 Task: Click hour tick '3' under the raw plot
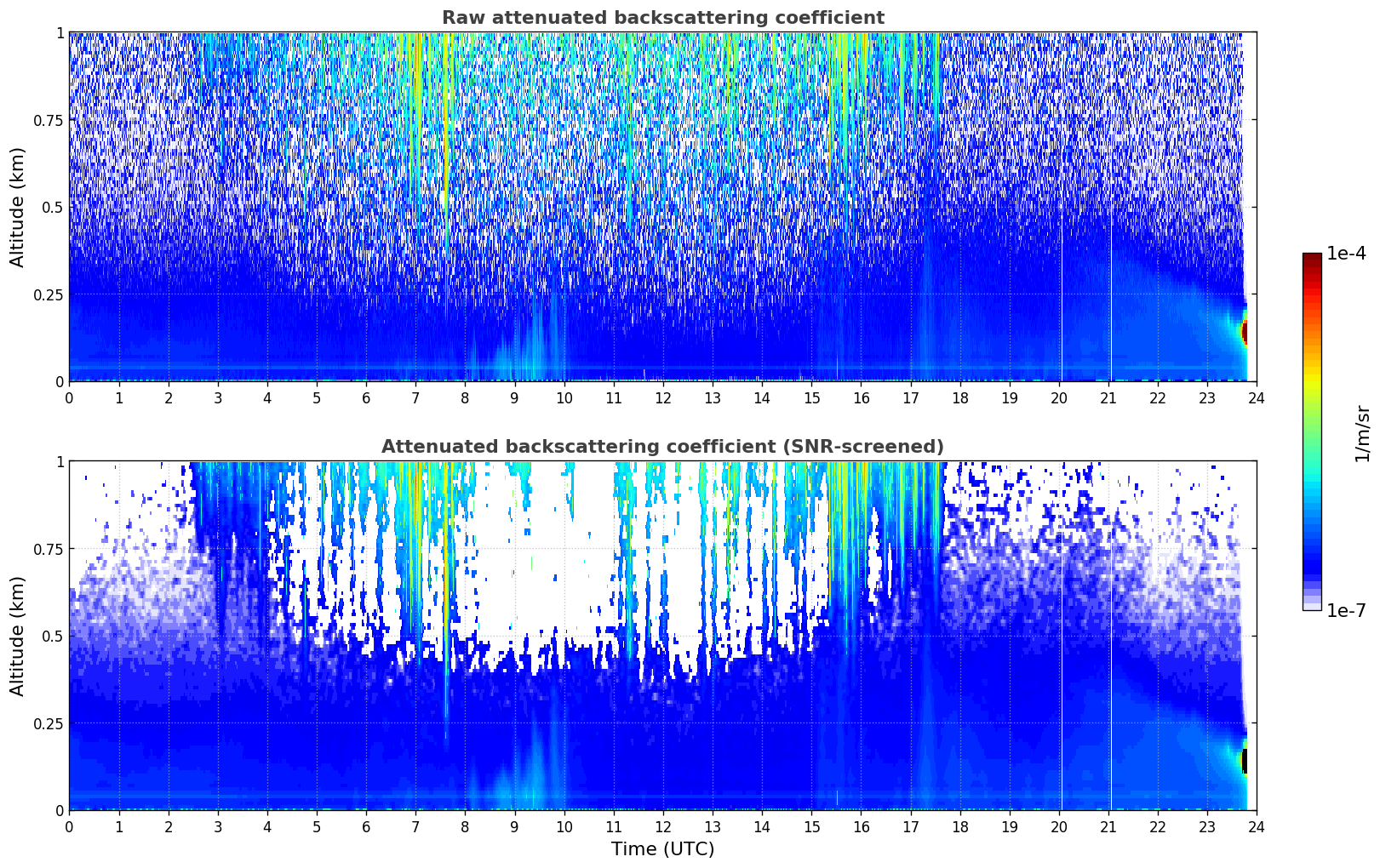point(218,397)
